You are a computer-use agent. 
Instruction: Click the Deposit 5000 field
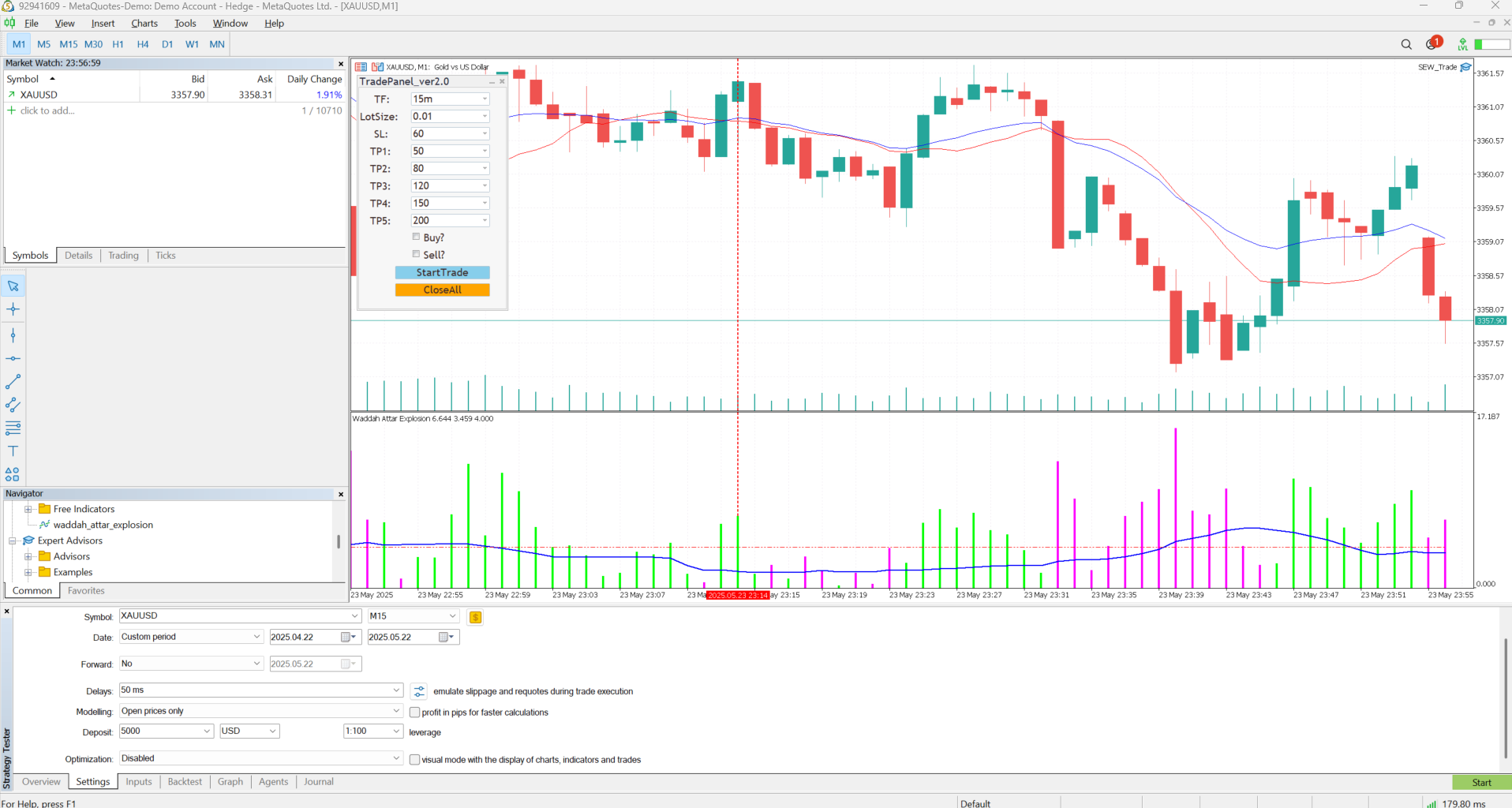tap(167, 731)
